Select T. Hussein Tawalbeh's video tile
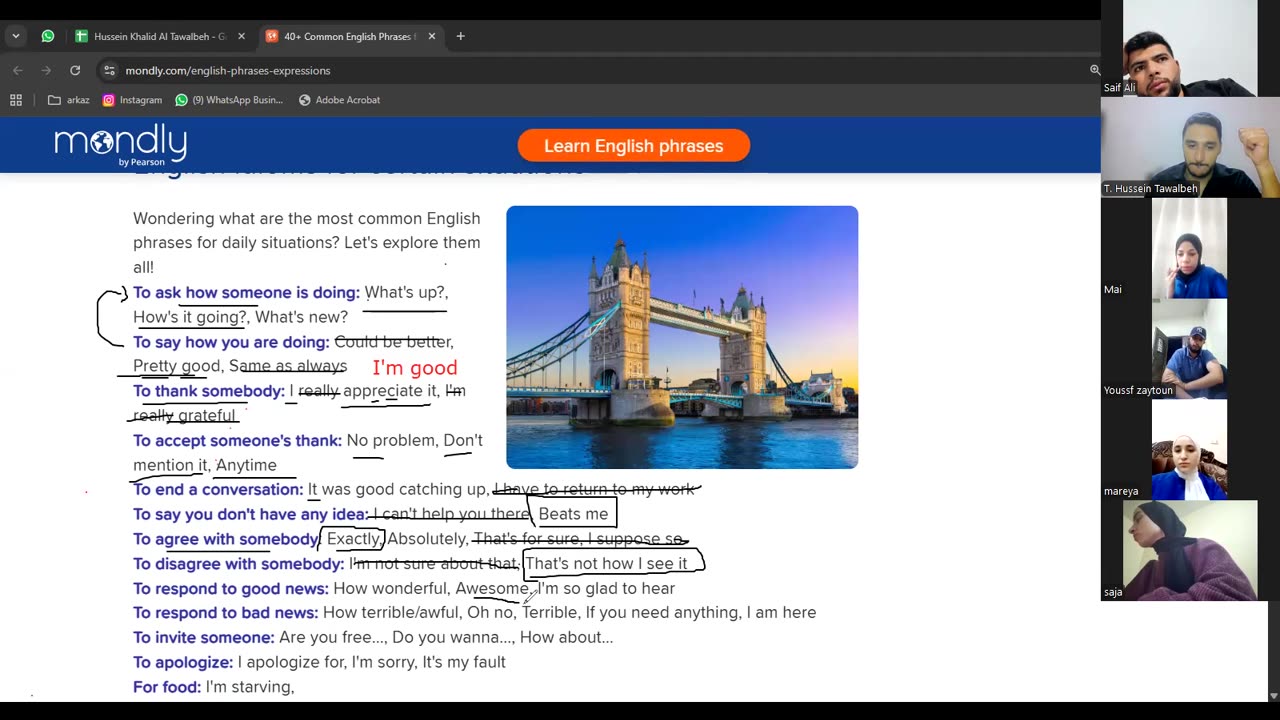Viewport: 1280px width, 720px height. point(1190,147)
